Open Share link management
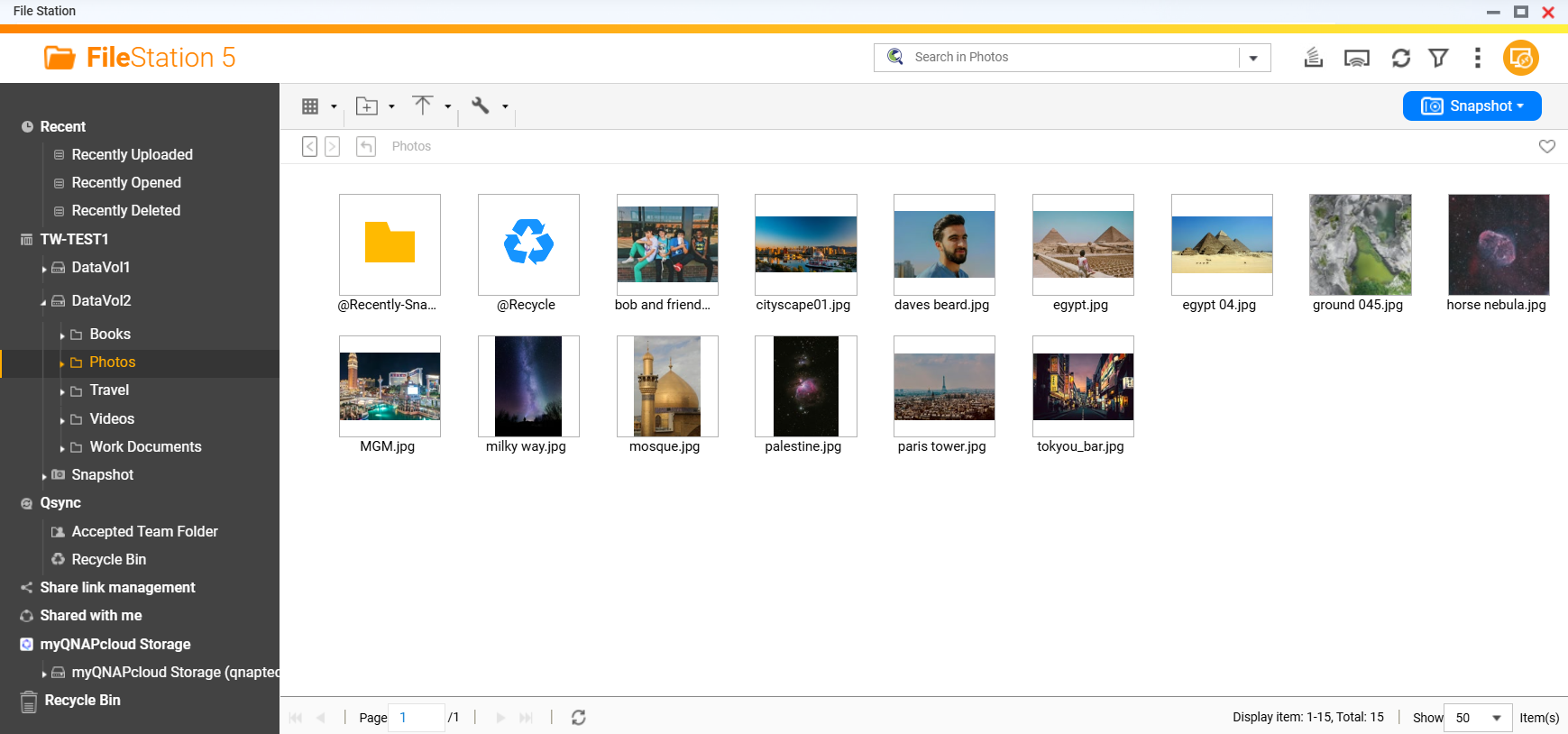The height and width of the screenshot is (734, 1568). [117, 587]
